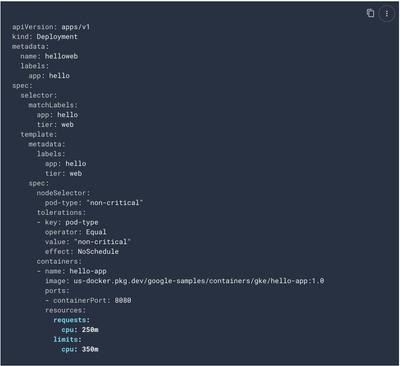Image resolution: width=400 pixels, height=366 pixels.
Task: Click the apiVersion: apps/v1 line
Action: (51, 27)
